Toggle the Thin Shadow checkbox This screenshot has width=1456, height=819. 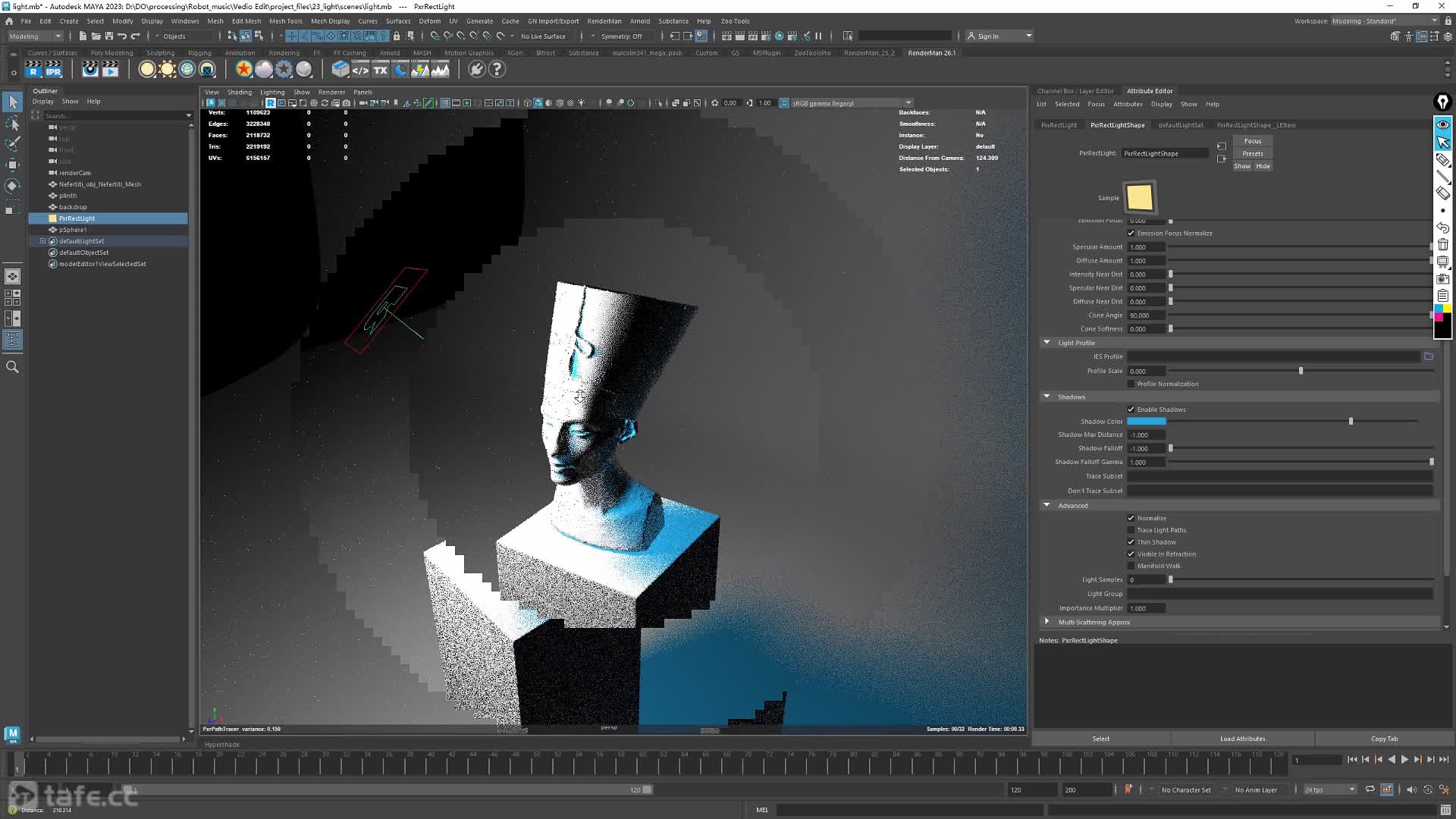1131,542
